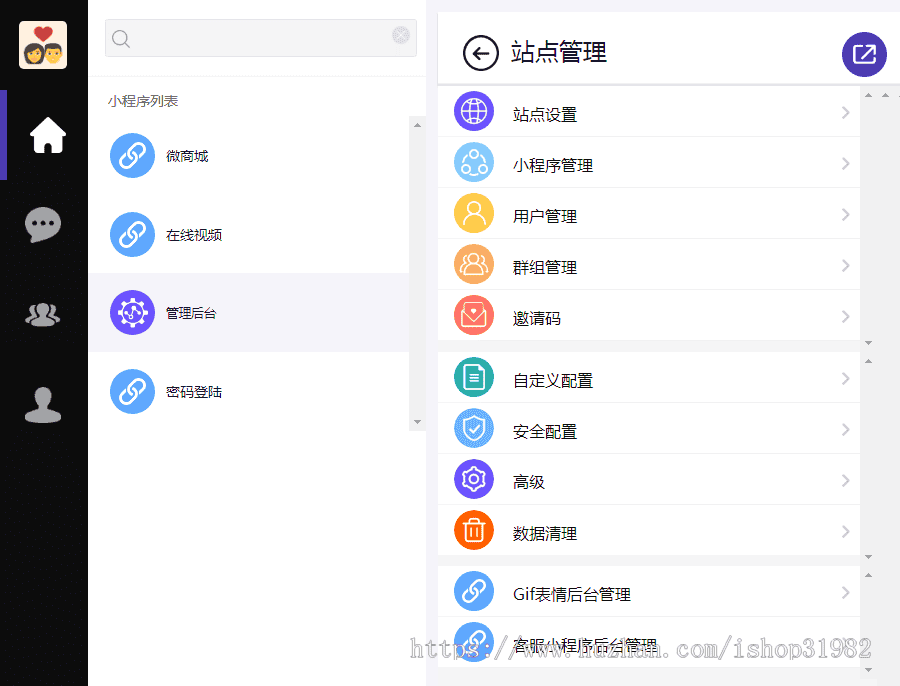Click the first settings group scrollbar down arrow
Screen dimensions: 900x686
point(868,343)
